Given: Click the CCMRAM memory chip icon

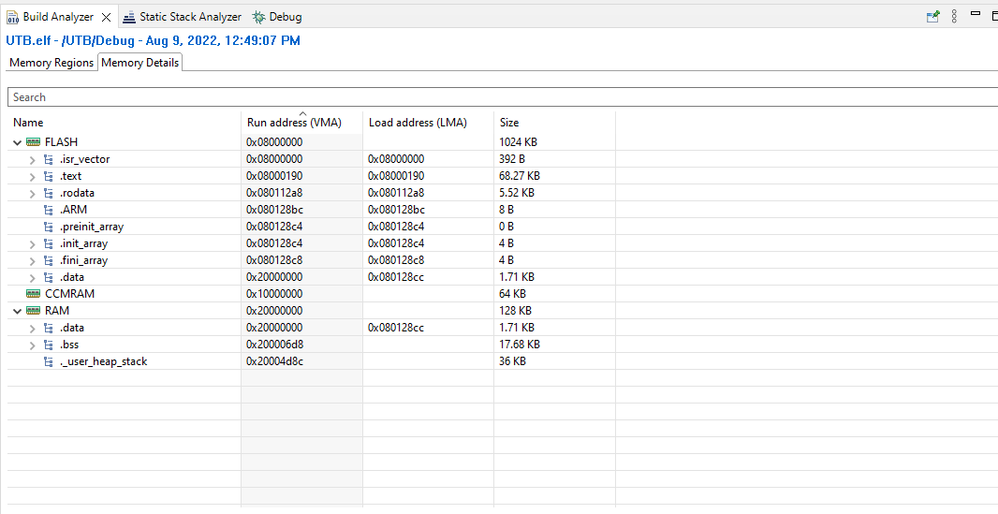Looking at the screenshot, I should (33, 294).
